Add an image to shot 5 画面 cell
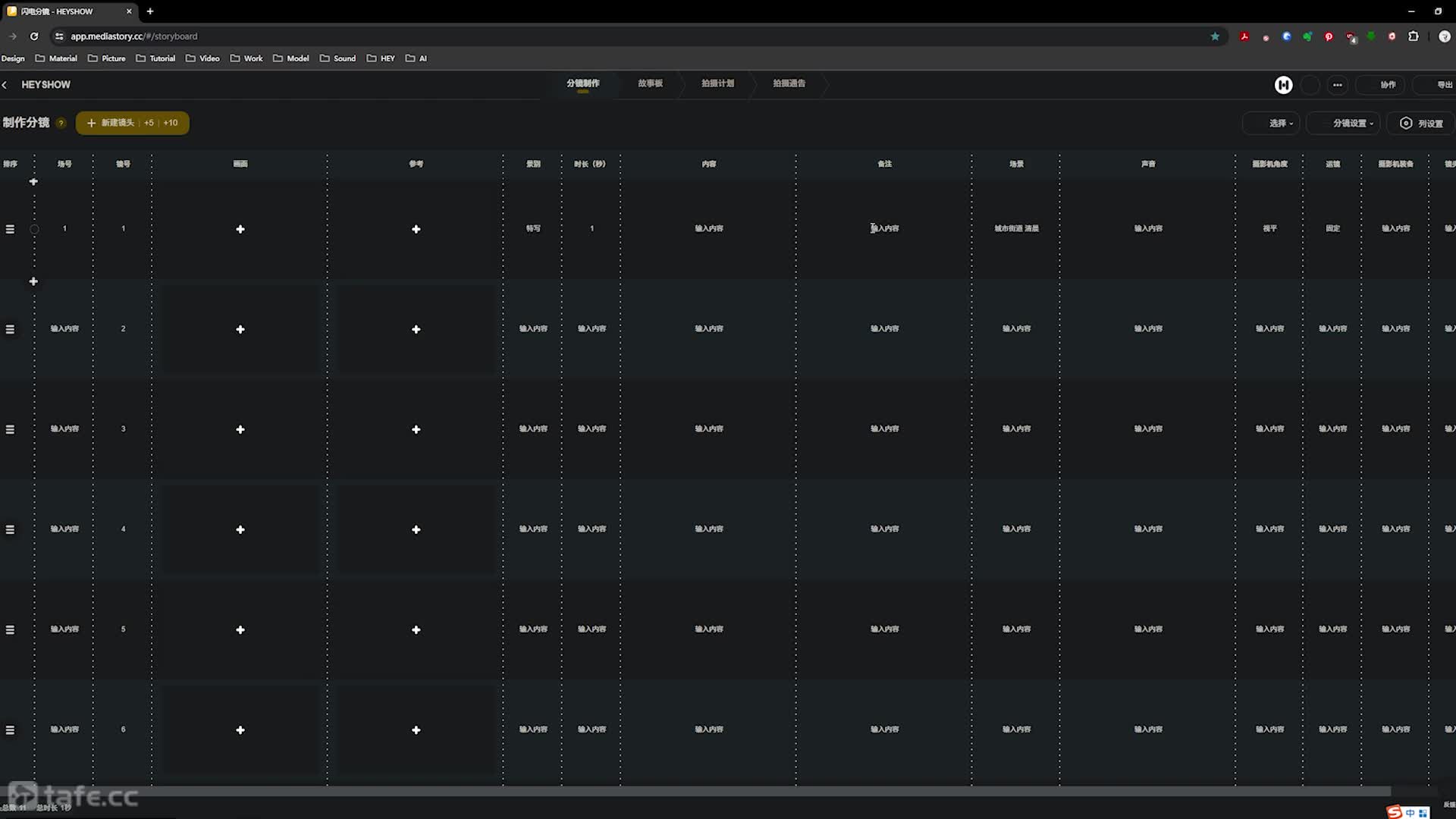Screen dimensions: 1456x819 click(x=240, y=629)
